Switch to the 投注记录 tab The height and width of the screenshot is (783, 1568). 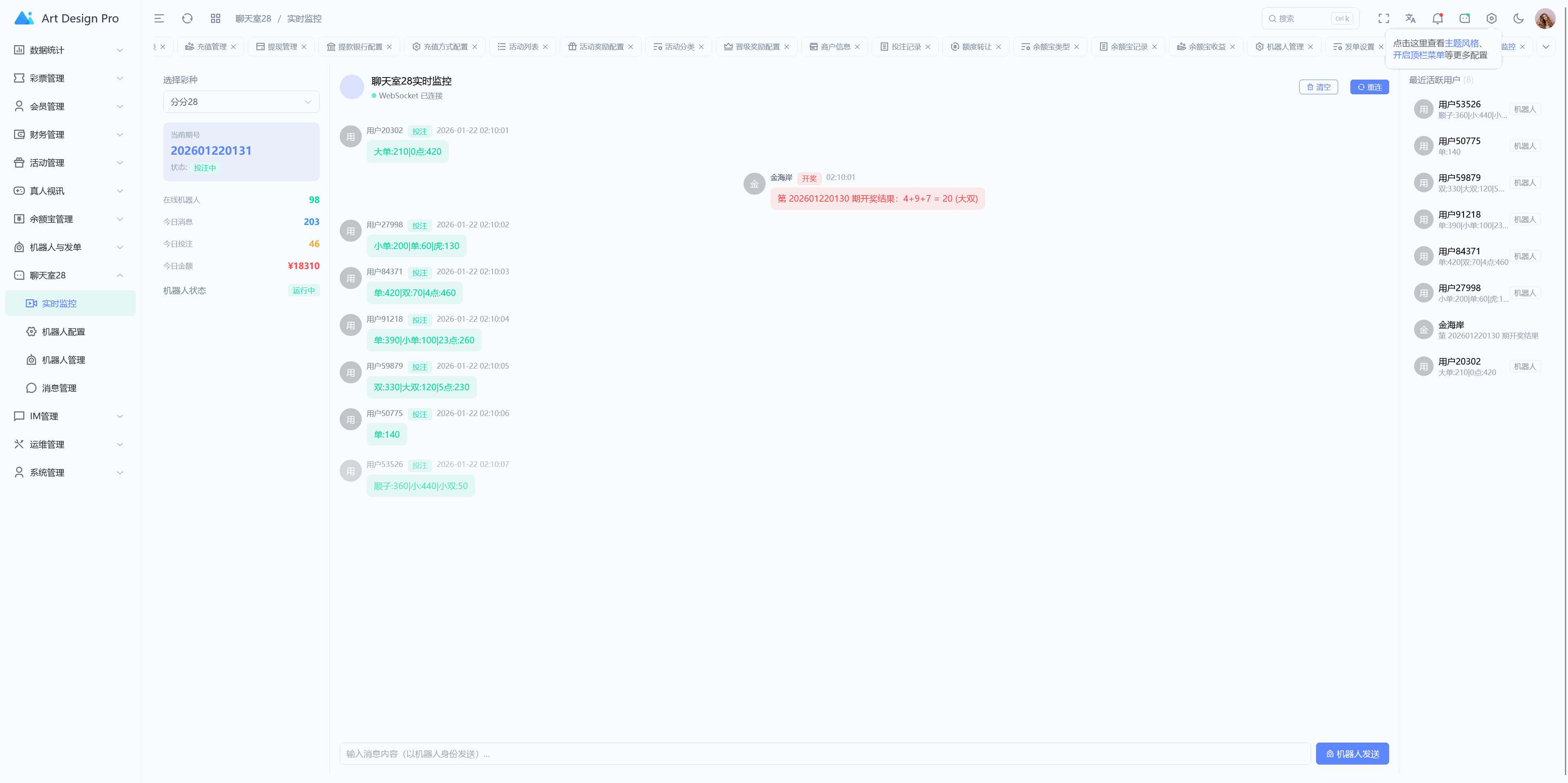[905, 46]
